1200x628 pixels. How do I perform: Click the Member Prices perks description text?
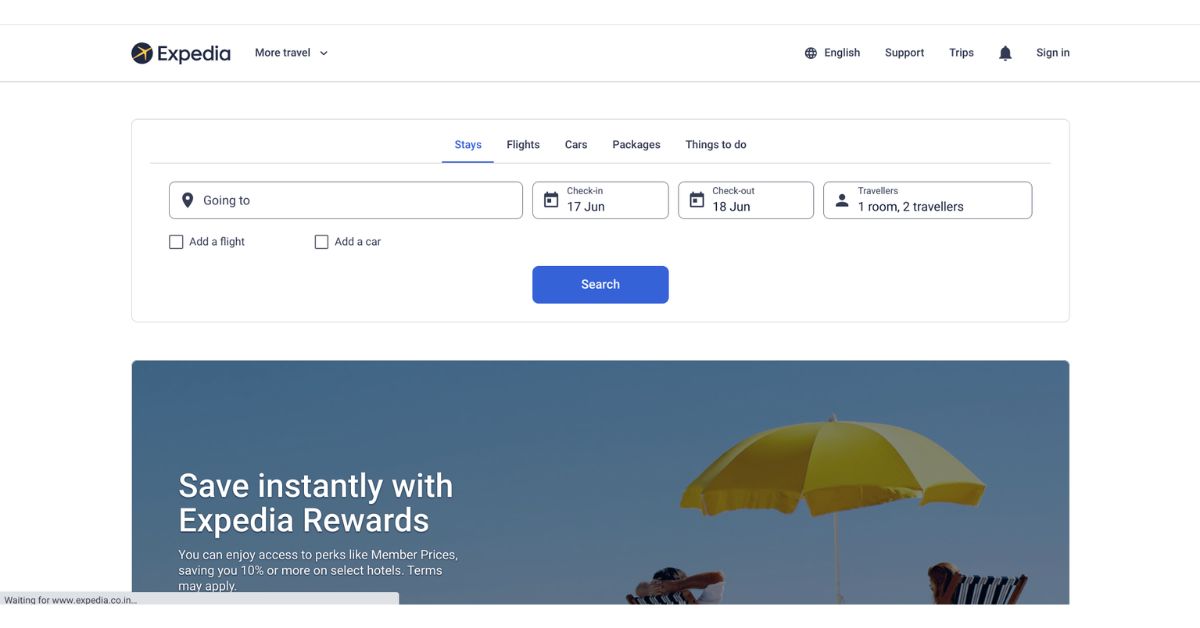(x=318, y=570)
